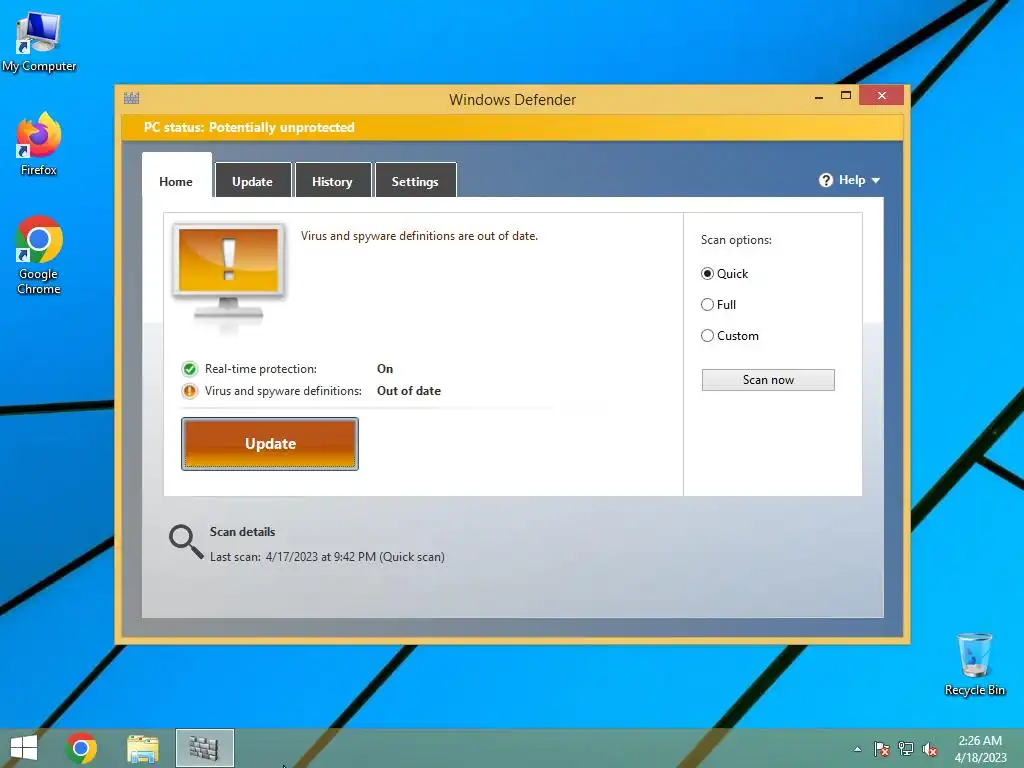Click the green real-time protection check icon
The image size is (1024, 768).
(x=189, y=369)
